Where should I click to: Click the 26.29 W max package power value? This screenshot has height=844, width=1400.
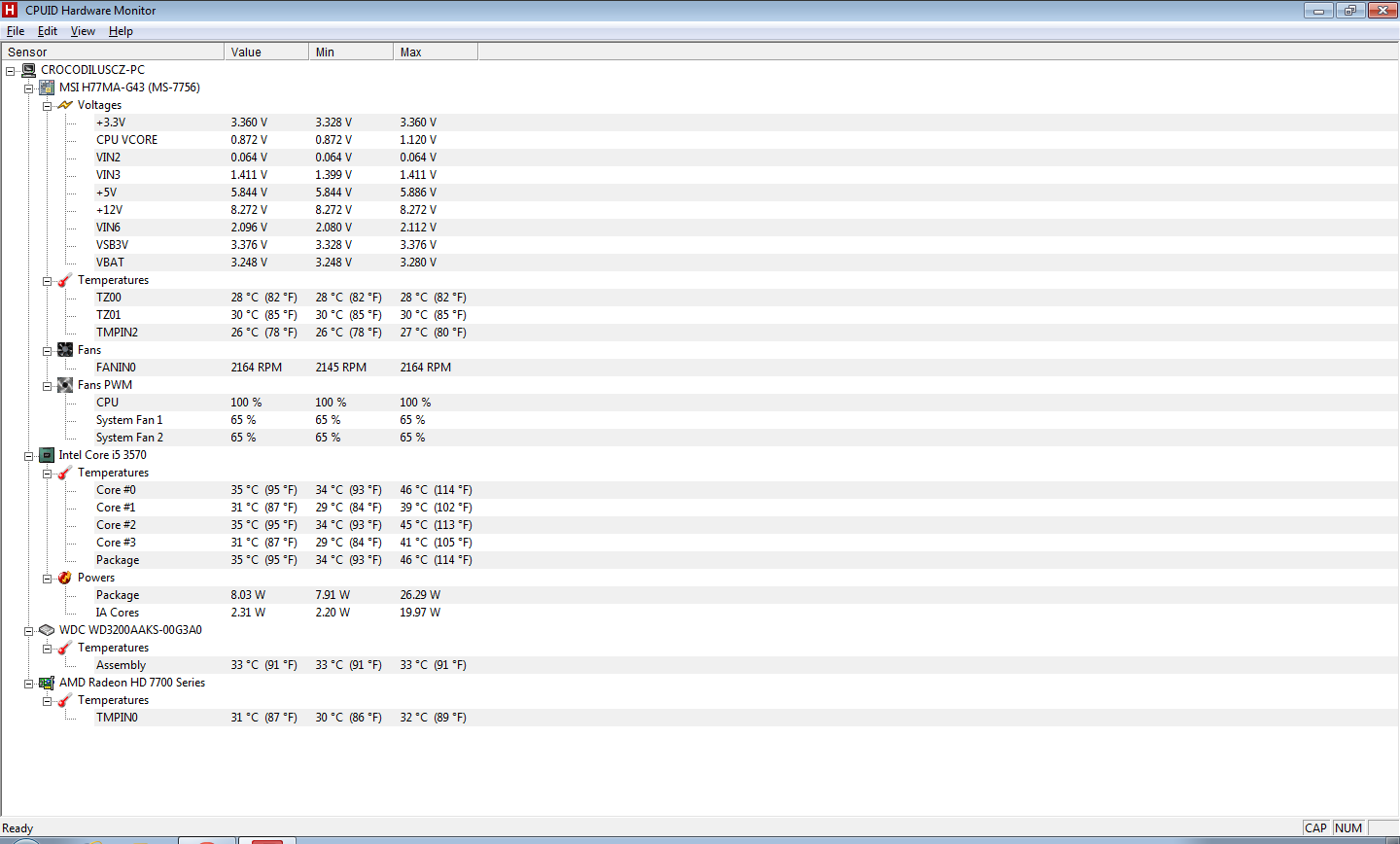[x=420, y=595]
